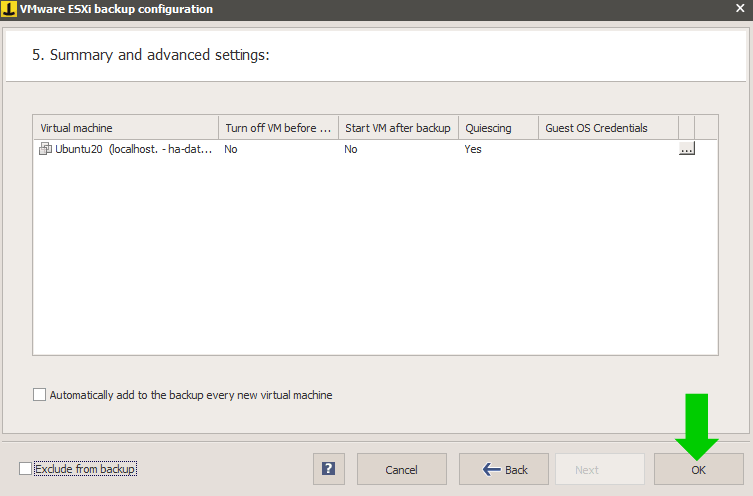This screenshot has width=753, height=496.
Task: Select the Ubuntu20 (localhost. - ha-dat... row
Action: click(375, 149)
